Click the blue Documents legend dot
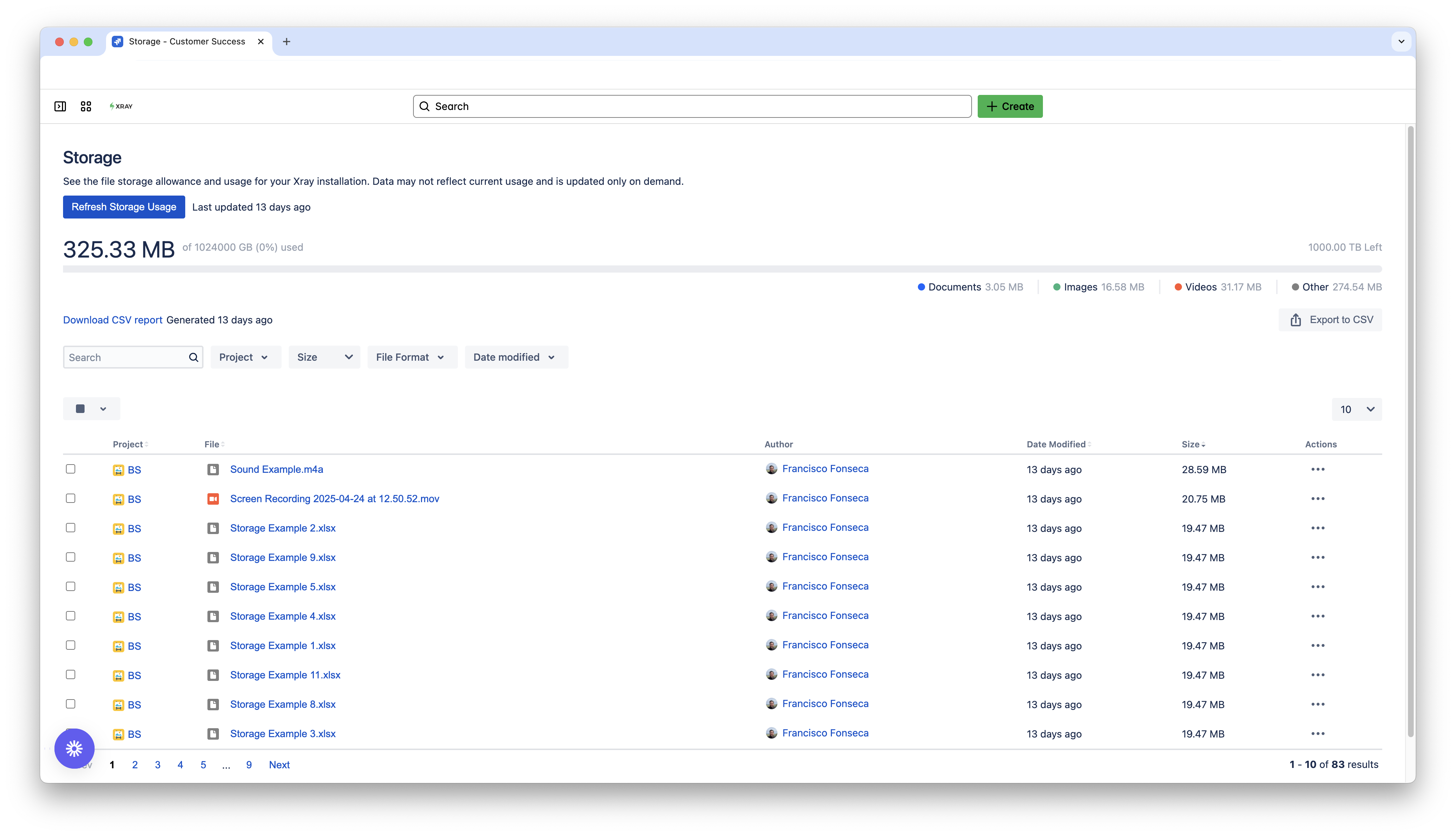 click(921, 287)
